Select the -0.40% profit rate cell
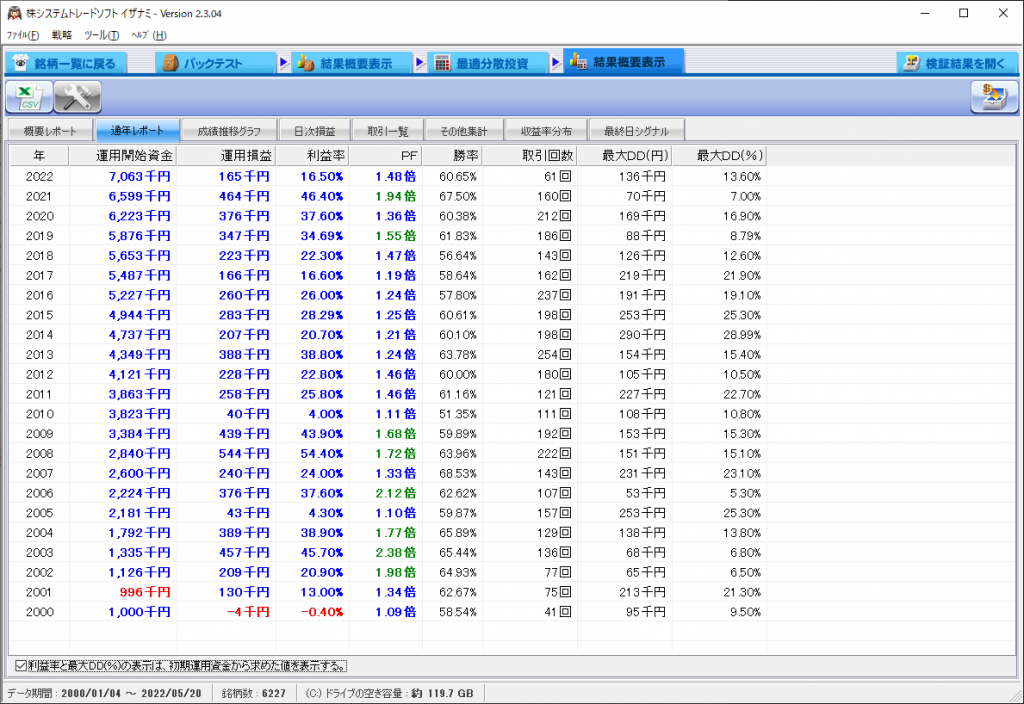The width and height of the screenshot is (1024, 704). 312,612
